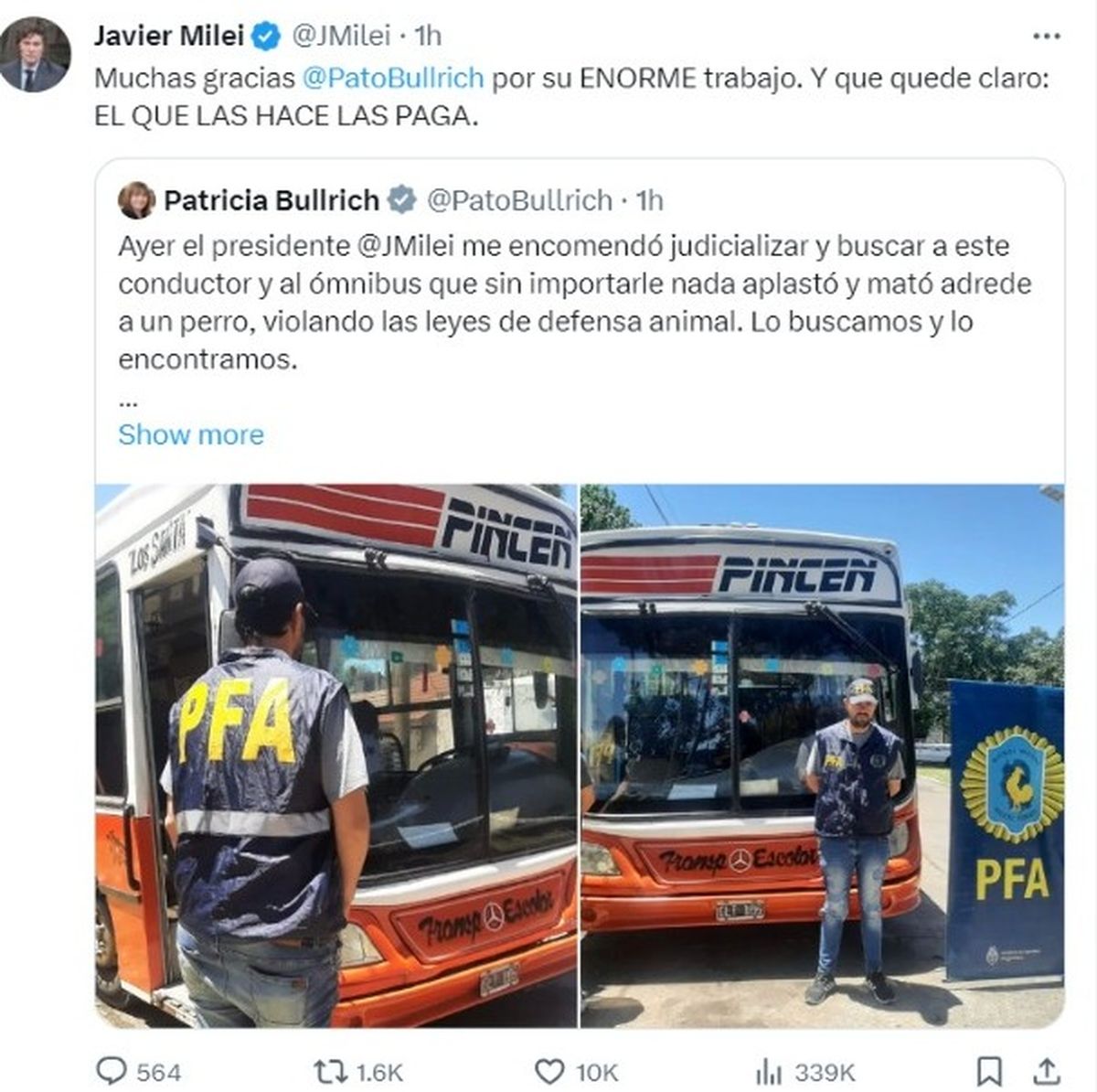This screenshot has height=1092, width=1097.
Task: Click Javier Milei's blue verified badge
Action: (x=266, y=37)
